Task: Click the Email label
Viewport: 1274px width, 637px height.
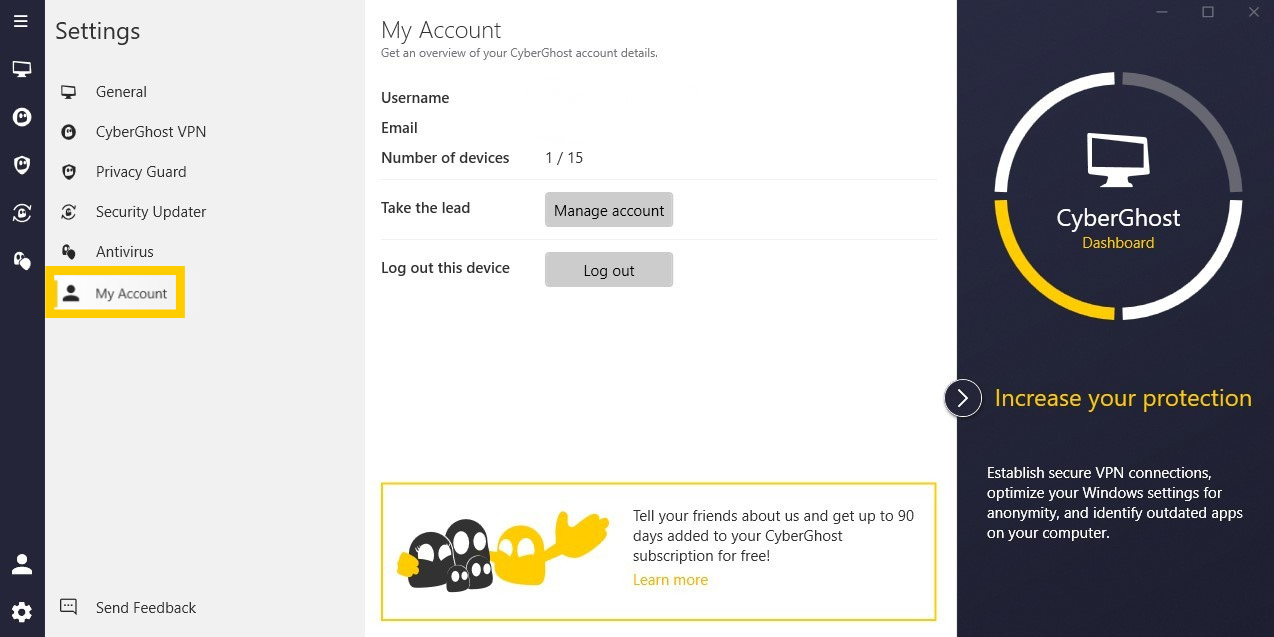Action: point(399,128)
